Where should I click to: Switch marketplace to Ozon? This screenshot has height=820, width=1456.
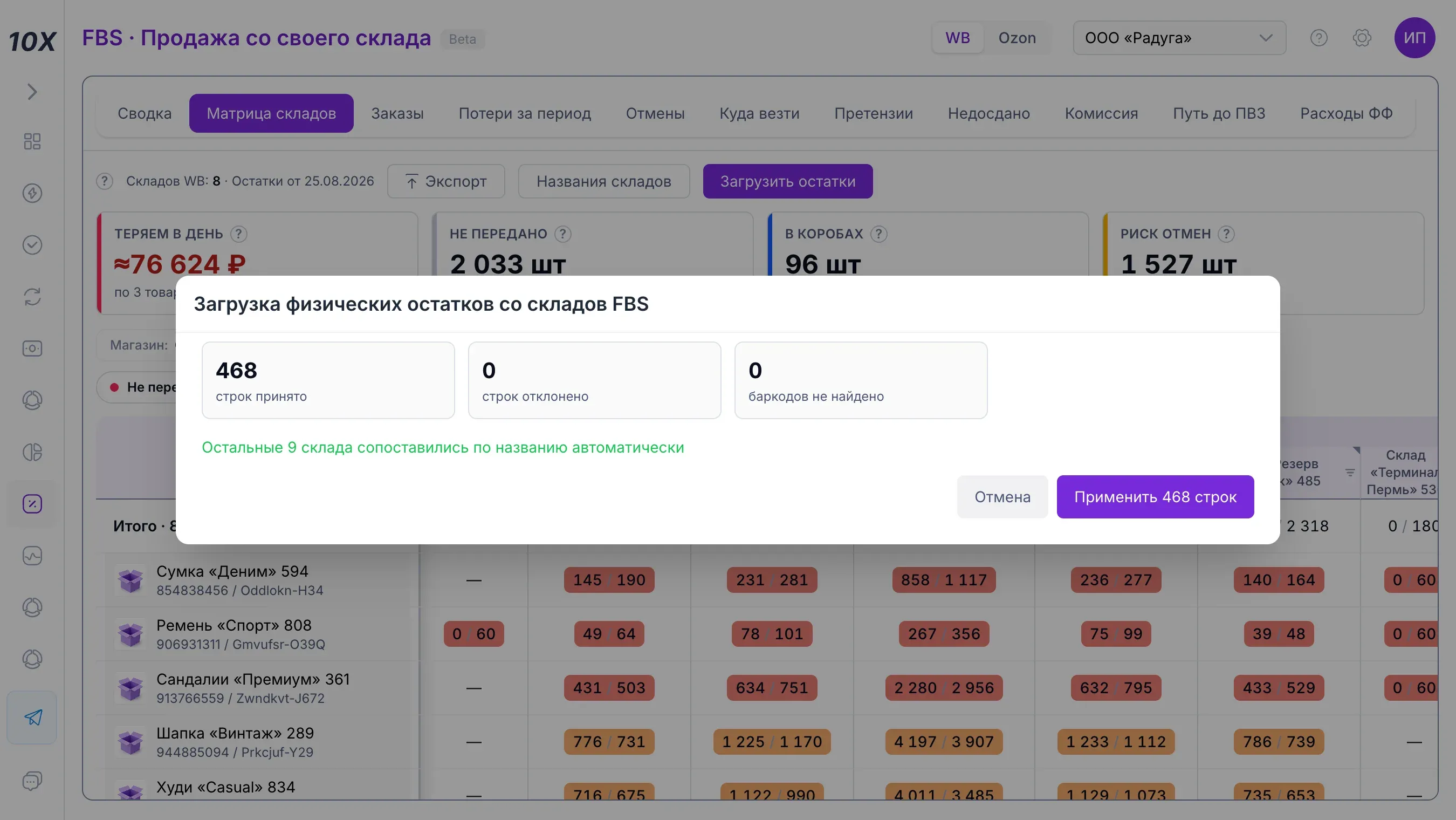1017,38
